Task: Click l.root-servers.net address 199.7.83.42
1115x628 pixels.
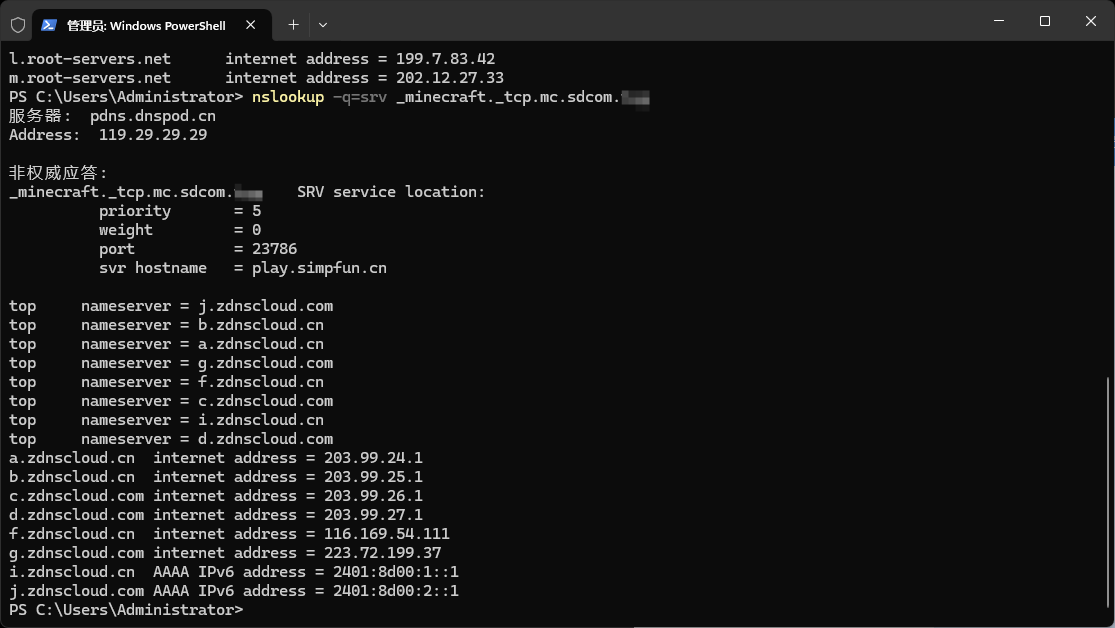Action: point(445,59)
